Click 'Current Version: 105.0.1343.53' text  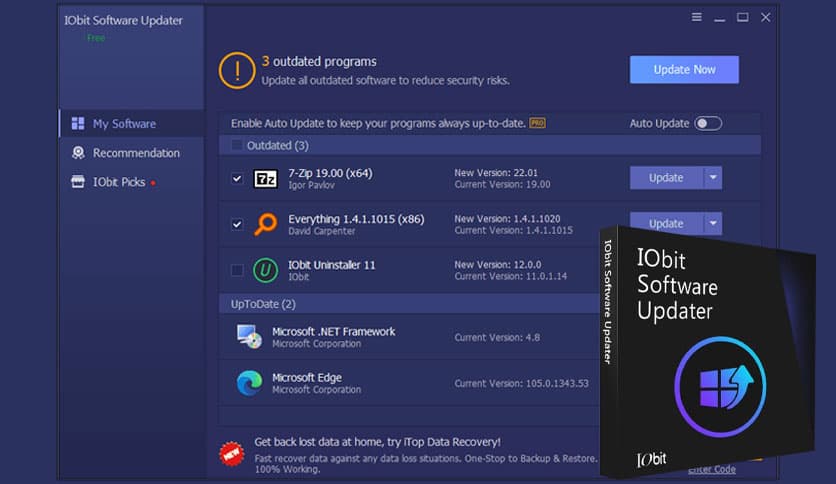pos(521,383)
